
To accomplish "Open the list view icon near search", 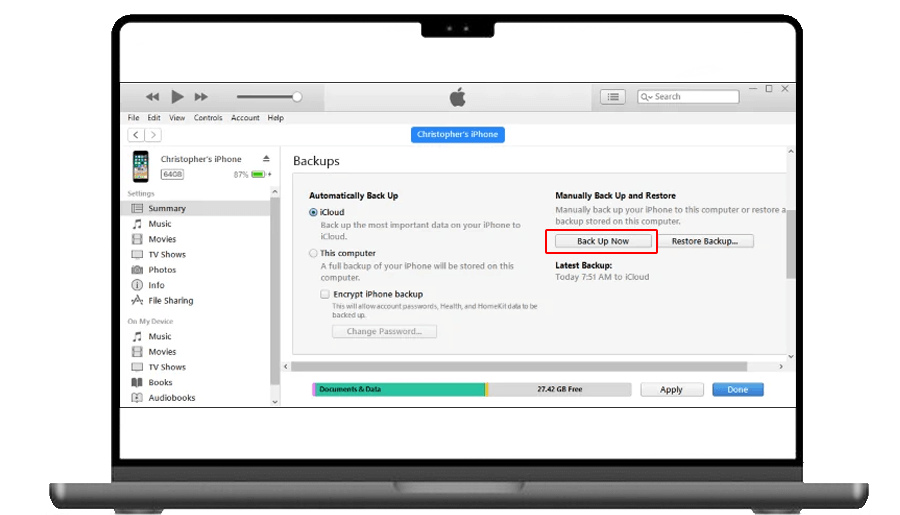I will pyautogui.click(x=612, y=97).
